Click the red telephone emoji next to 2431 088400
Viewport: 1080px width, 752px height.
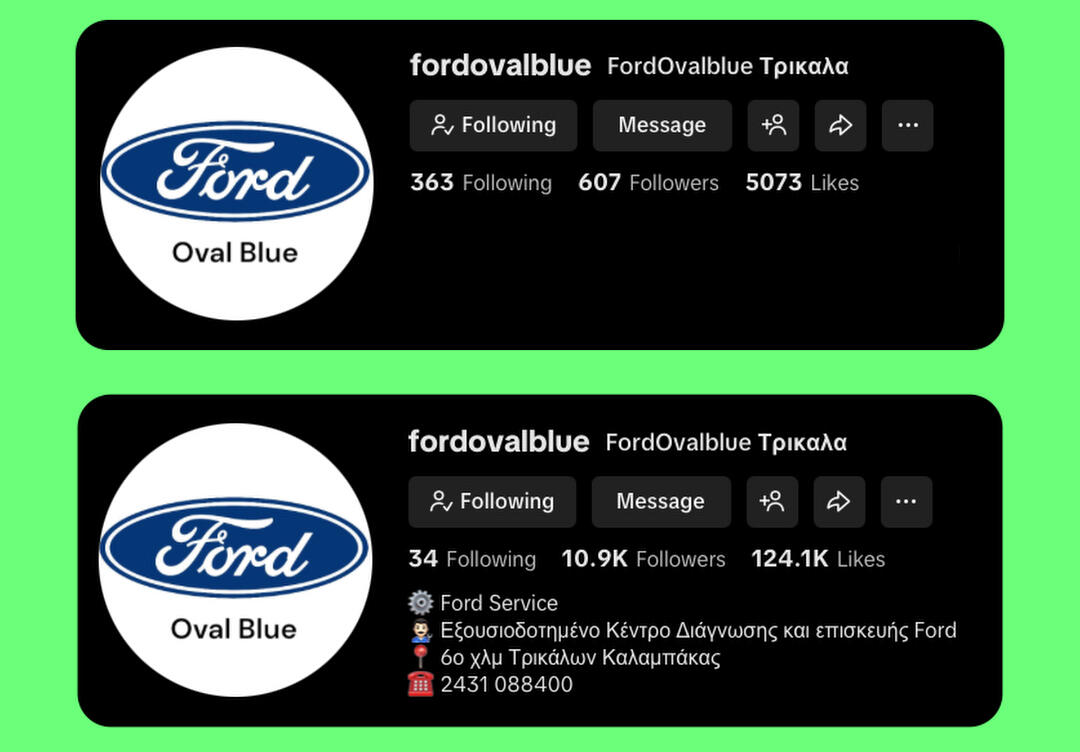pyautogui.click(x=420, y=684)
